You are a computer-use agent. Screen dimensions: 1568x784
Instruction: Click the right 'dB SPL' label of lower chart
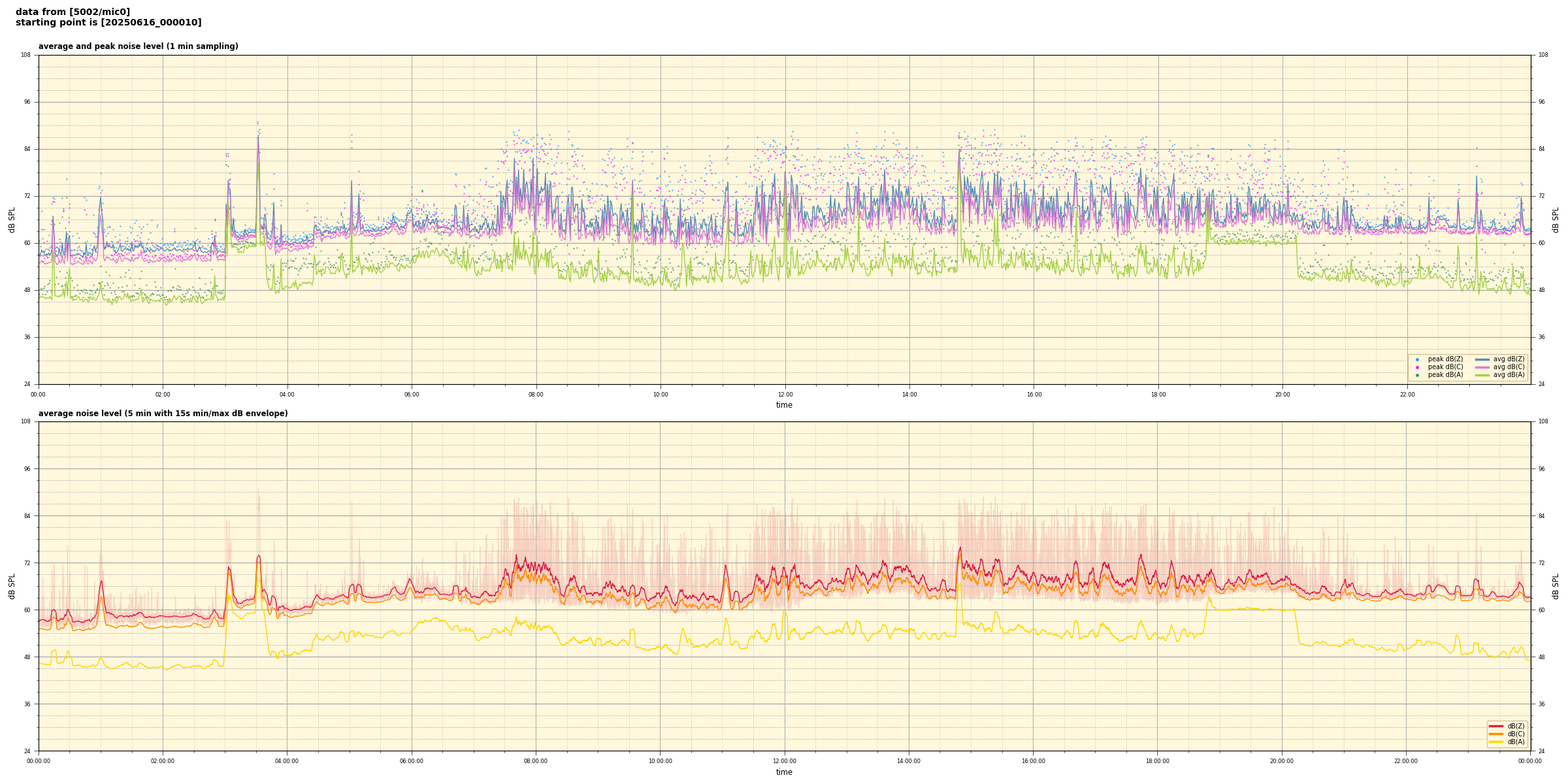(x=1556, y=586)
